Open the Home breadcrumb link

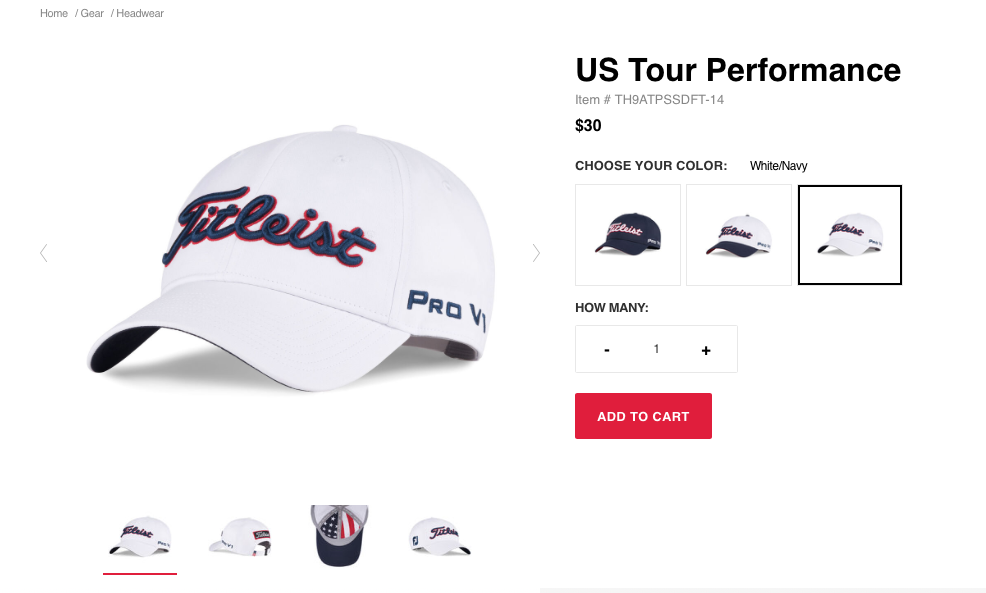54,13
